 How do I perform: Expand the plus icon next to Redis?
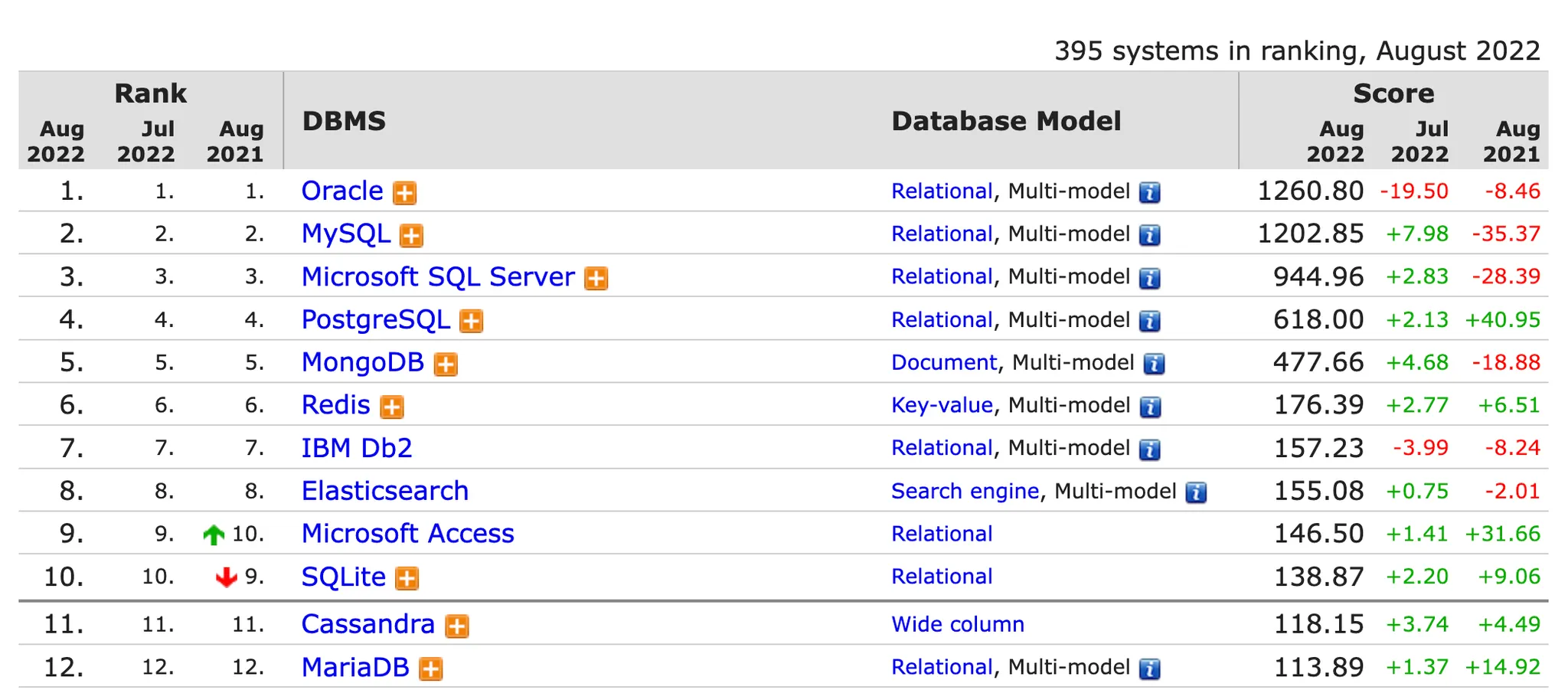click(392, 407)
